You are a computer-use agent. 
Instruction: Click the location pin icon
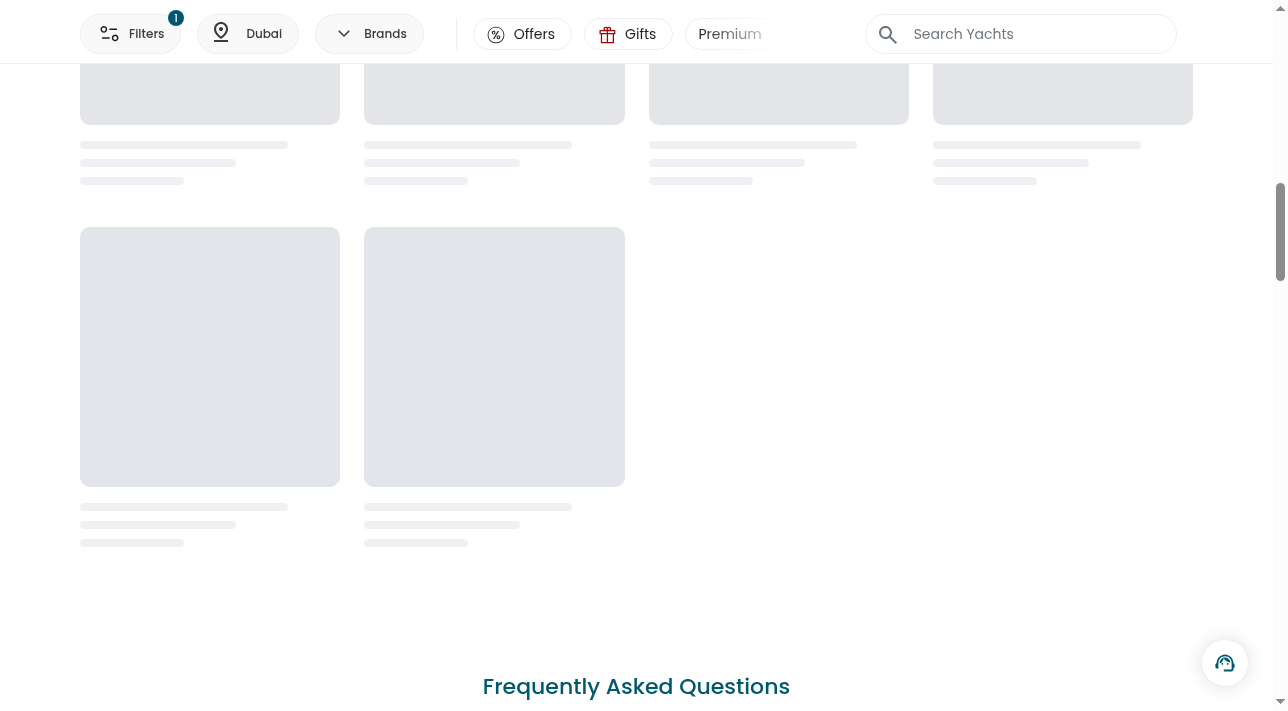click(x=221, y=33)
